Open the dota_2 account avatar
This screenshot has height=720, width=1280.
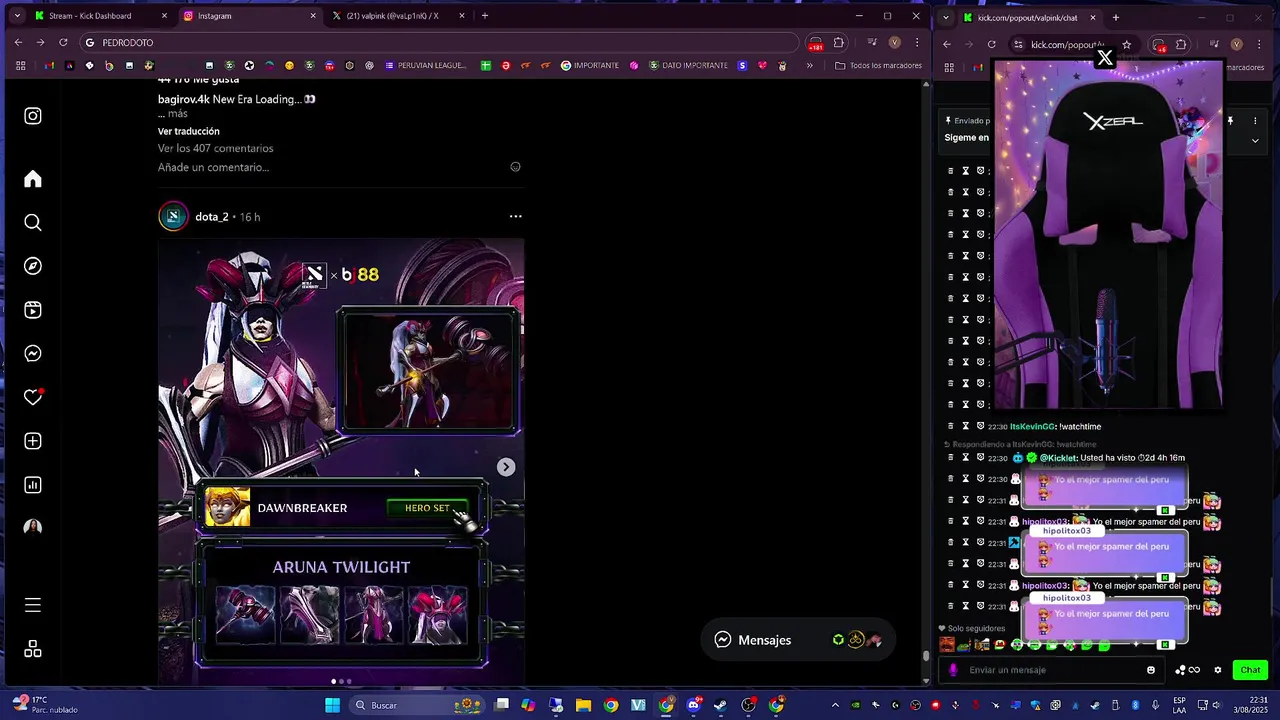(x=173, y=216)
